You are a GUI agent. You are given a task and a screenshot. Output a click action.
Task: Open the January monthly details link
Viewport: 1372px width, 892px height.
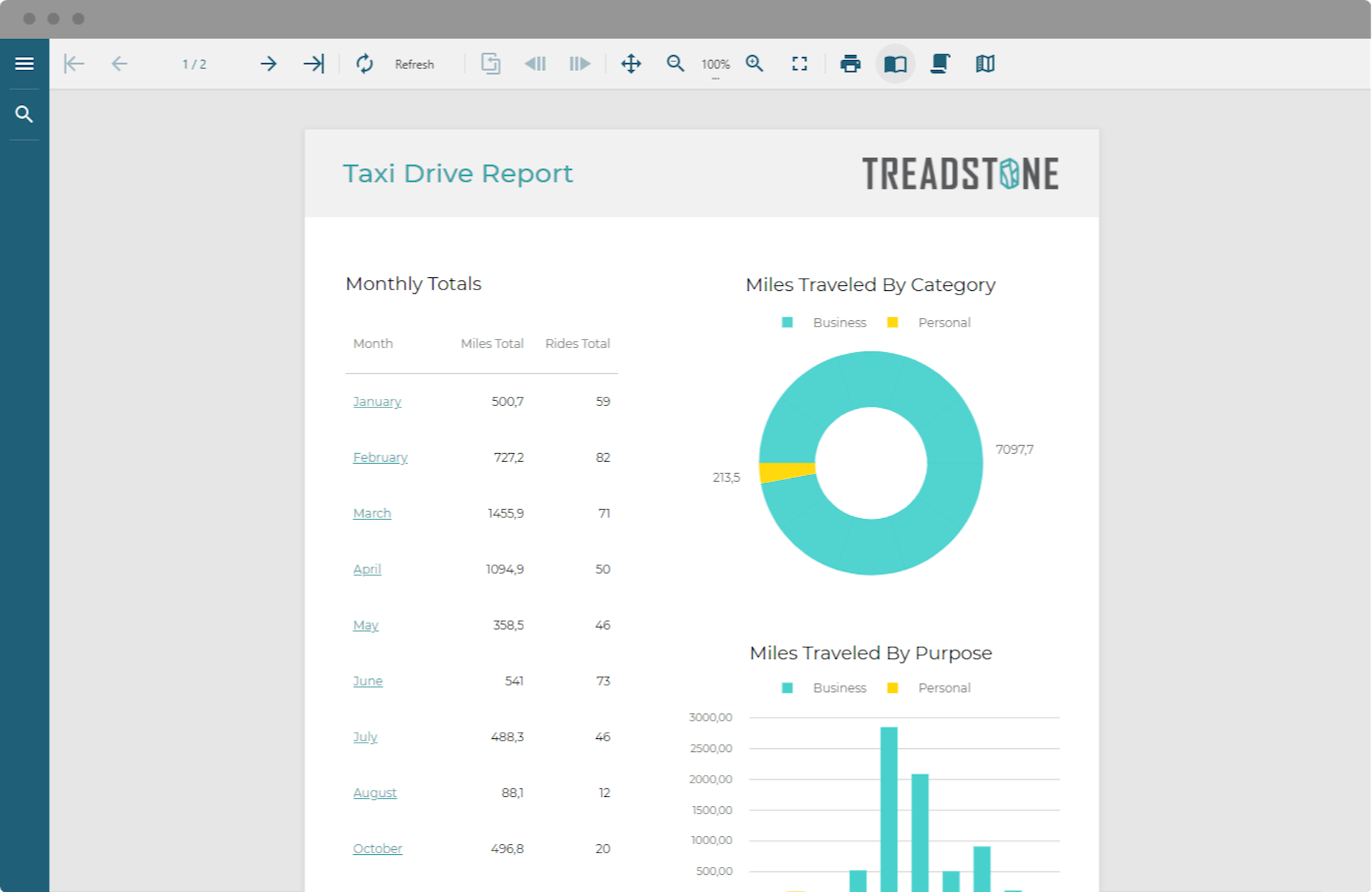click(377, 402)
